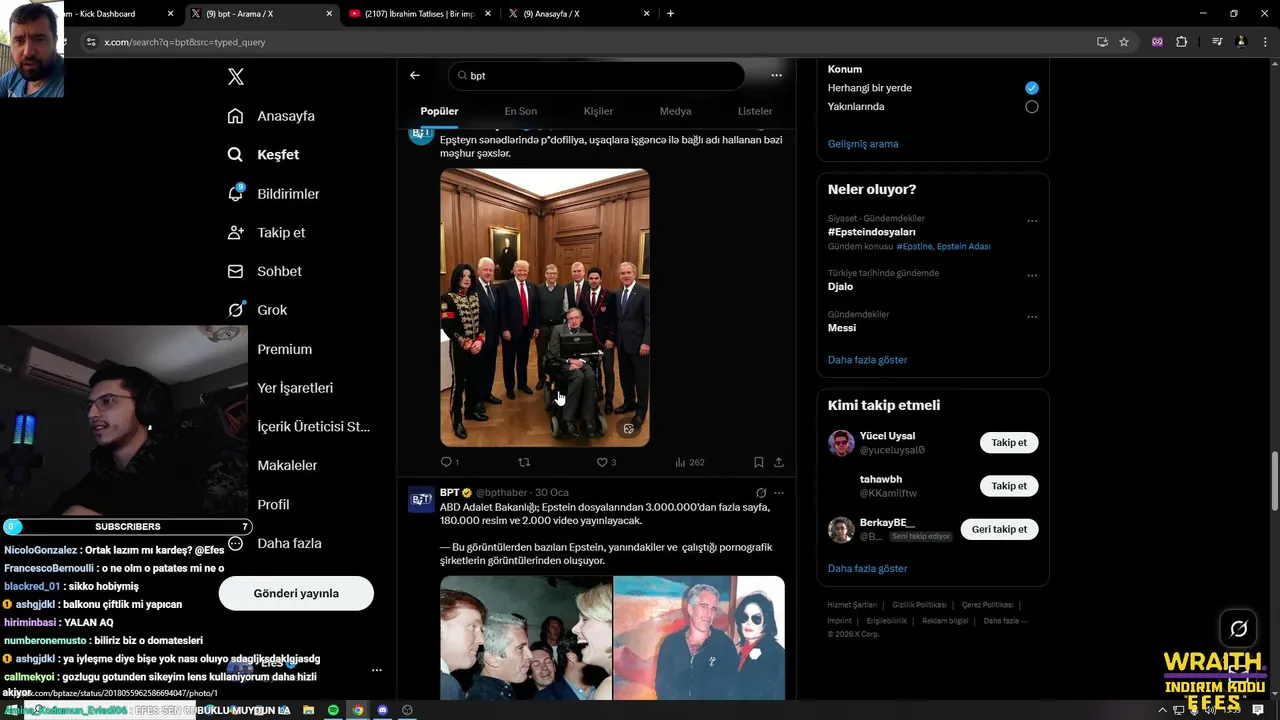This screenshot has width=1280, height=720.
Task: Follow back BerkayBE_ with Geri takip et
Action: (x=1000, y=529)
